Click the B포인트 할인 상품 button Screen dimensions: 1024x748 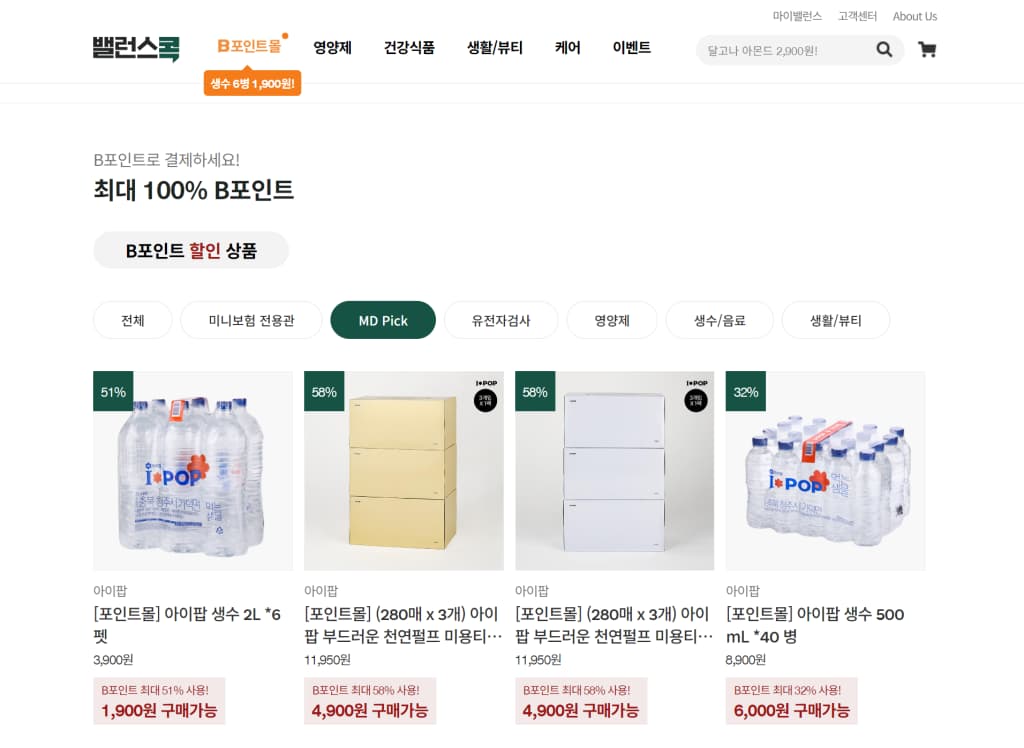click(x=191, y=250)
